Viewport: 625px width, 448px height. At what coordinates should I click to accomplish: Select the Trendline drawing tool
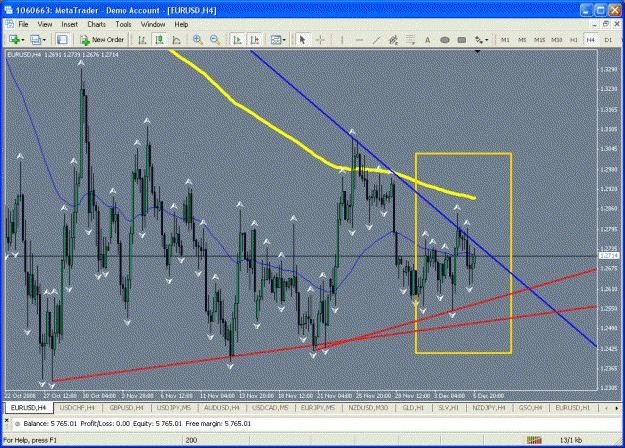376,39
